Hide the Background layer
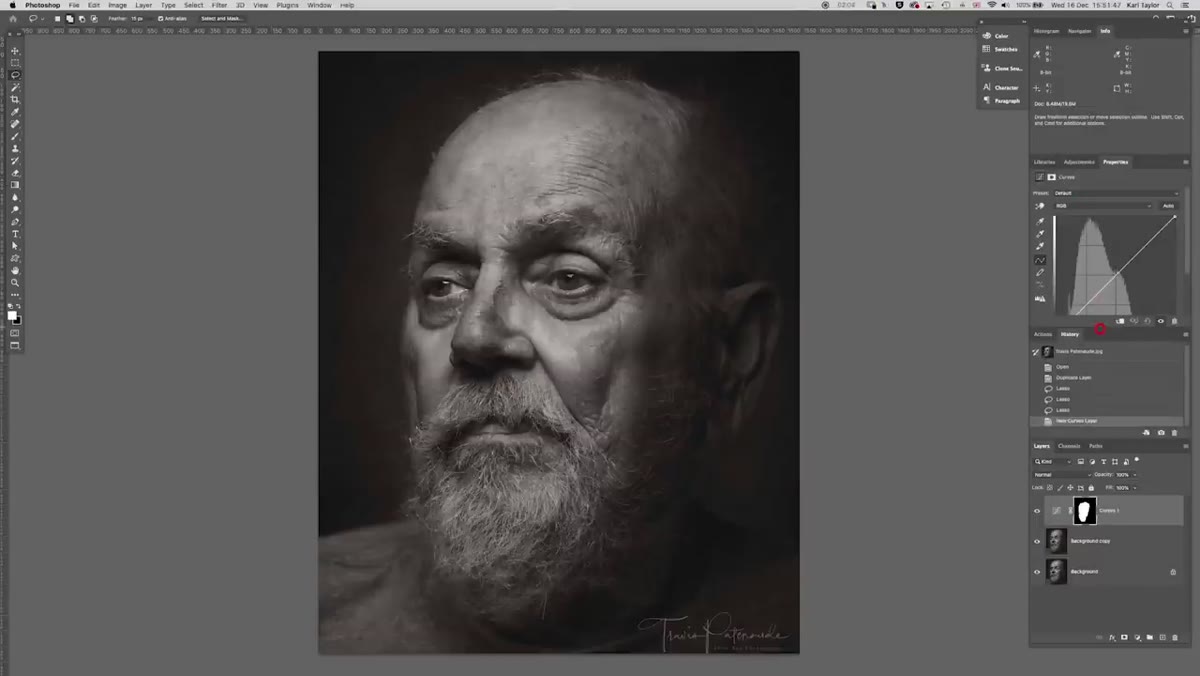This screenshot has width=1200, height=676. 1037,572
